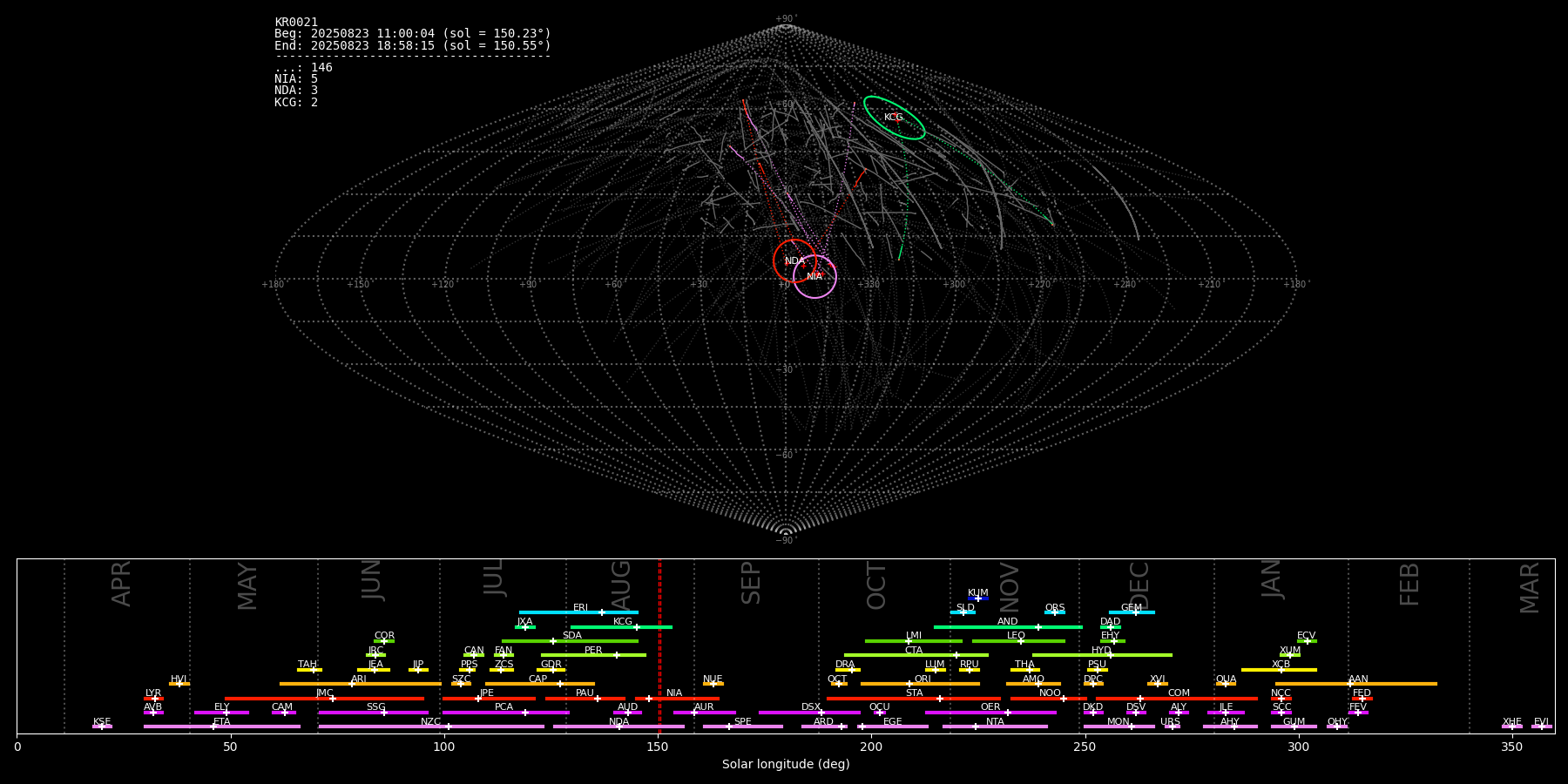Click the LYR shower marker
1568x784 pixels.
(x=153, y=698)
